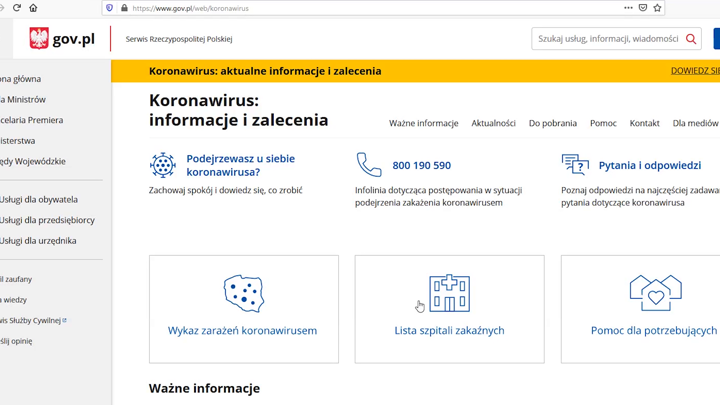Image resolution: width=720 pixels, height=405 pixels.
Task: Open the Aktualności menu tab
Action: coord(493,124)
